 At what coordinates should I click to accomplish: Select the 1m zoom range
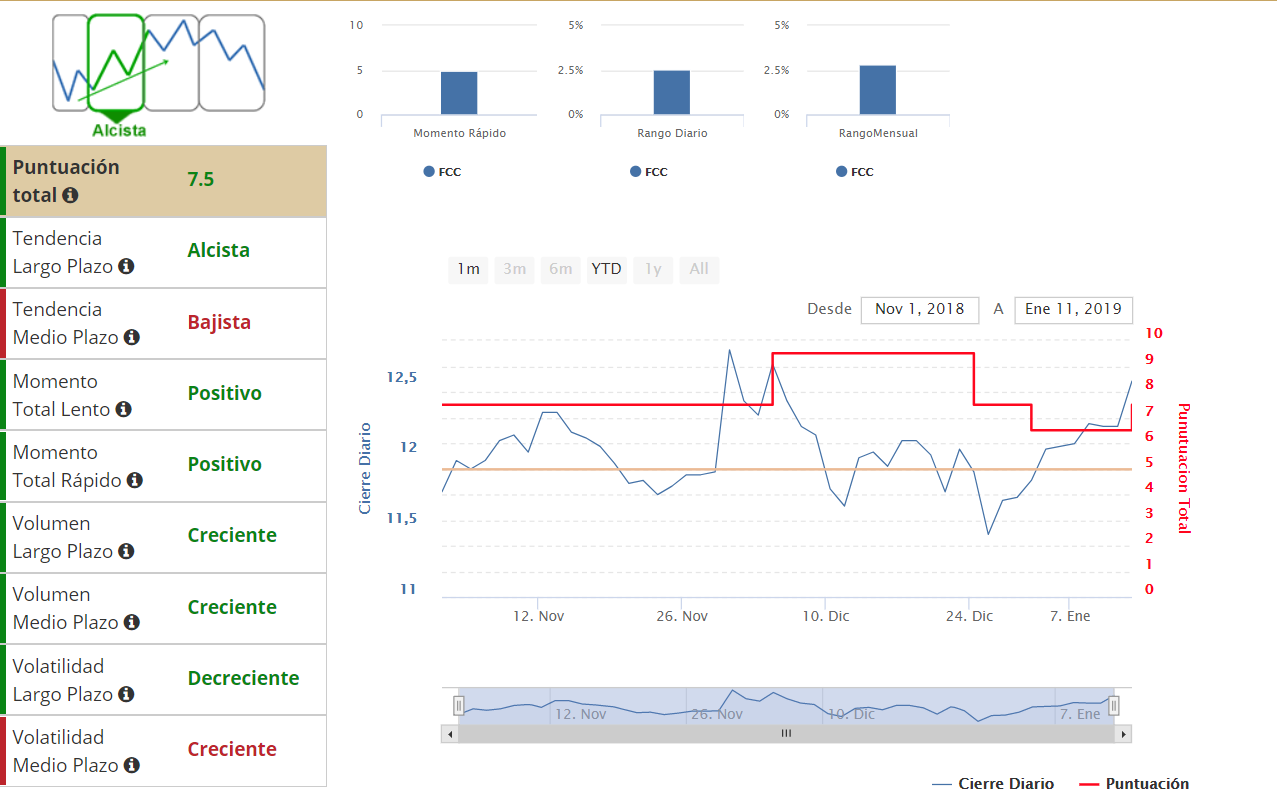(468, 269)
